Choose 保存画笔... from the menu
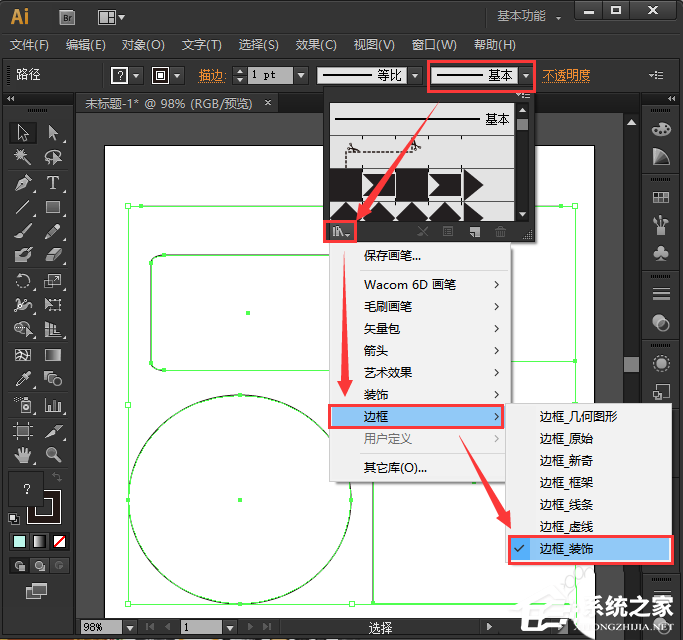This screenshot has height=640, width=683. click(392, 257)
